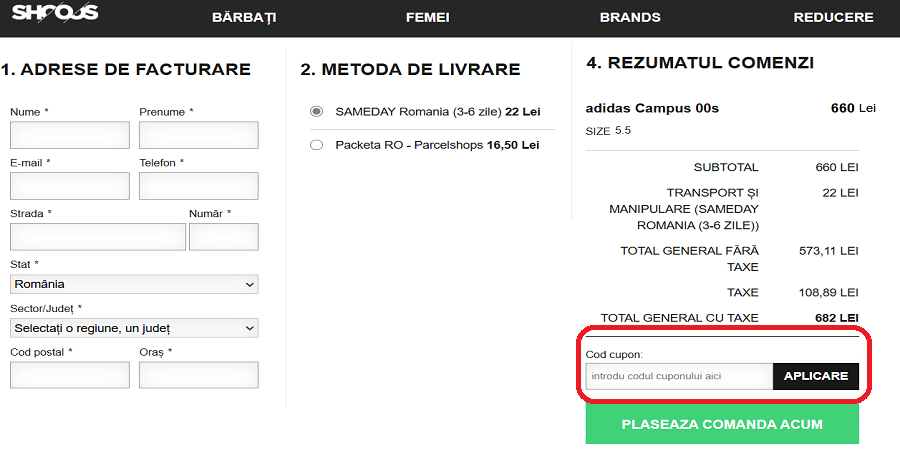Viewport: 900px width, 450px height.
Task: Focus the Prenume text field
Action: click(x=199, y=135)
